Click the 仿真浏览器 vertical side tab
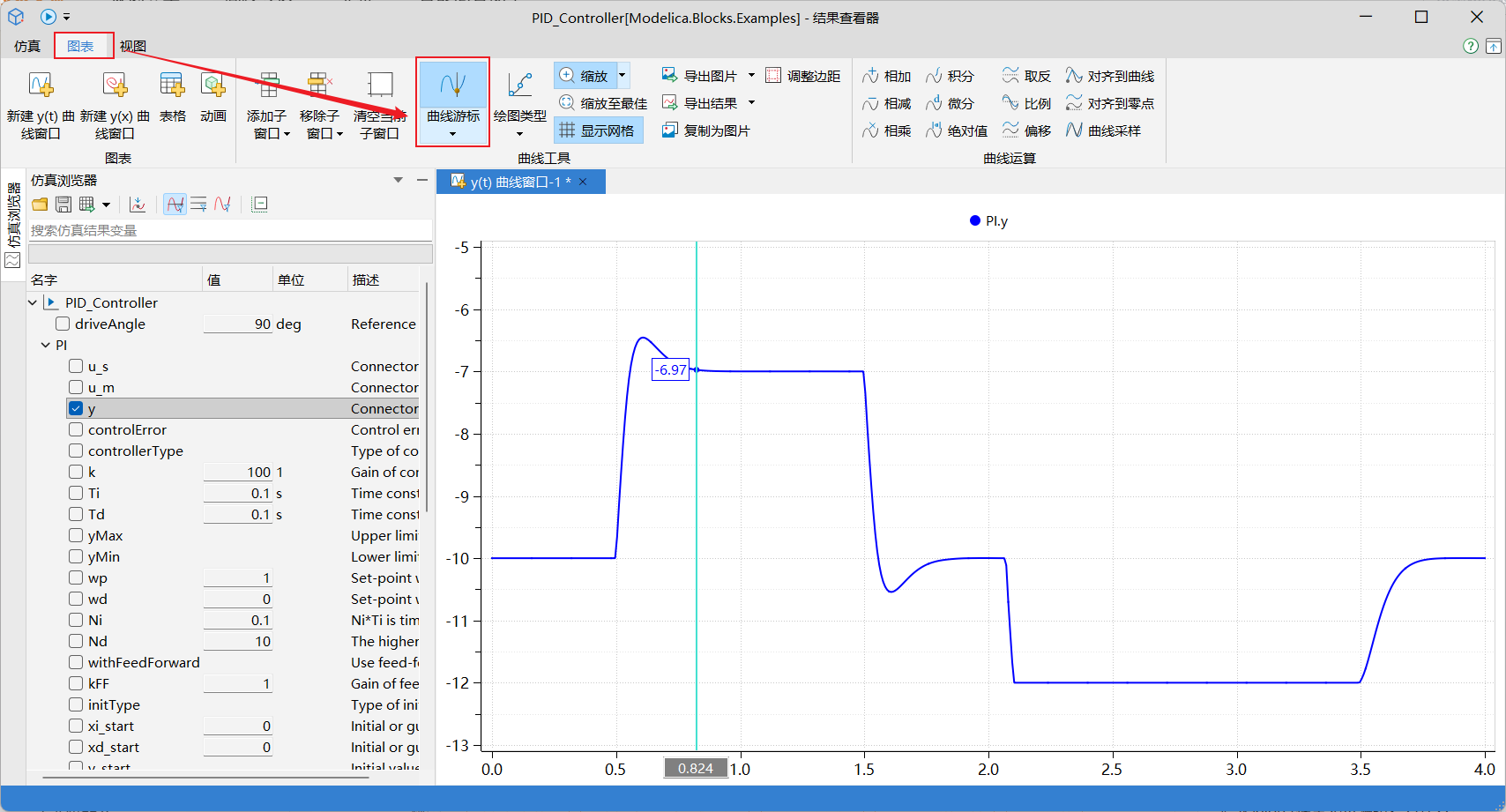The width and height of the screenshot is (1506, 812). click(x=13, y=225)
